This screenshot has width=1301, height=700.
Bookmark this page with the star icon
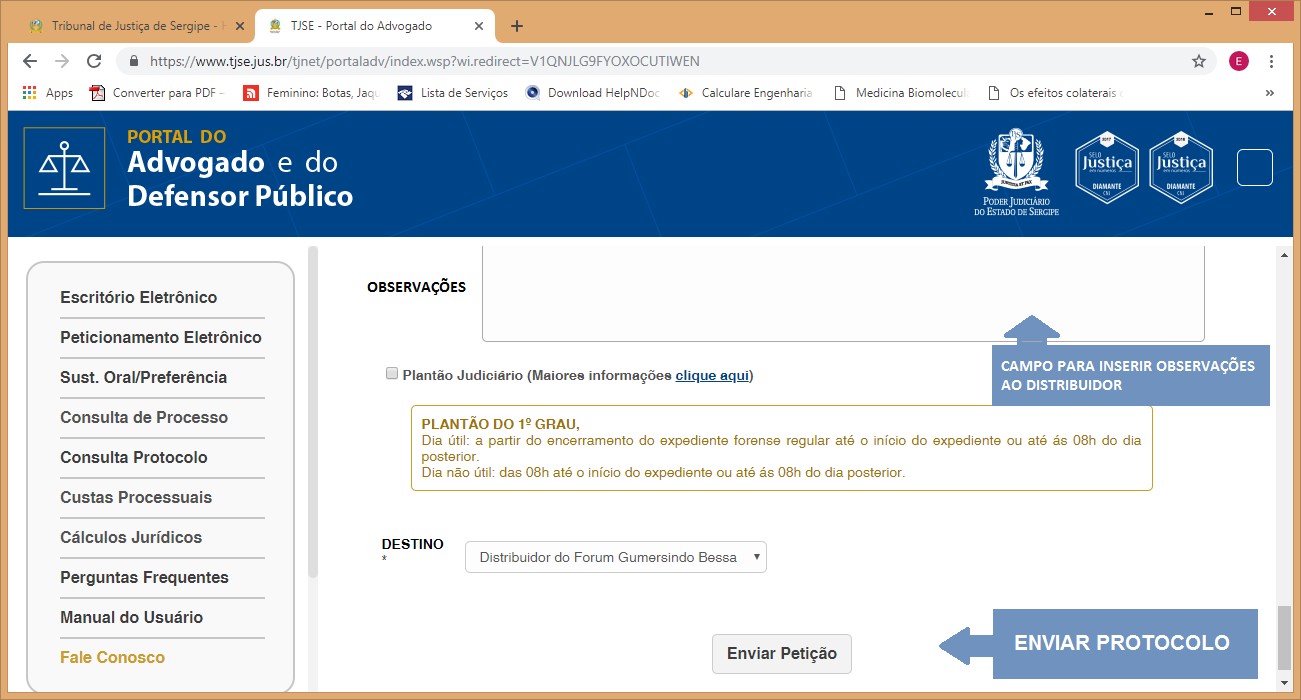(x=1198, y=61)
